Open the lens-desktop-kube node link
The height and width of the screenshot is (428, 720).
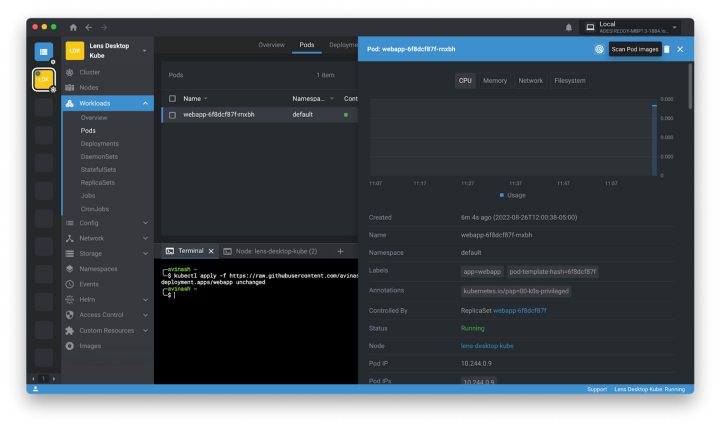click(x=487, y=345)
